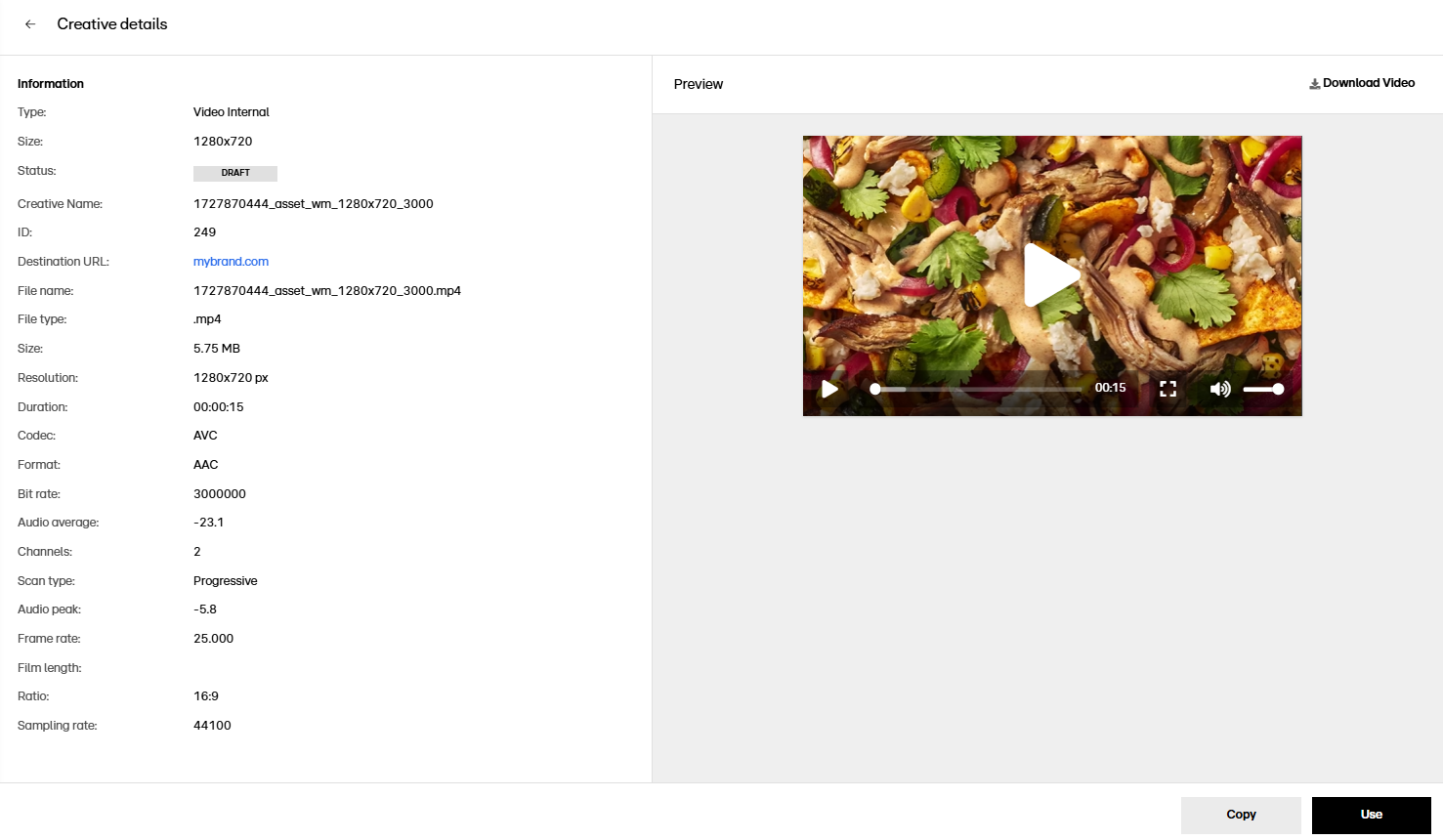This screenshot has height=840, width=1443.
Task: Click the download icon next to Download Video
Action: 1314,84
